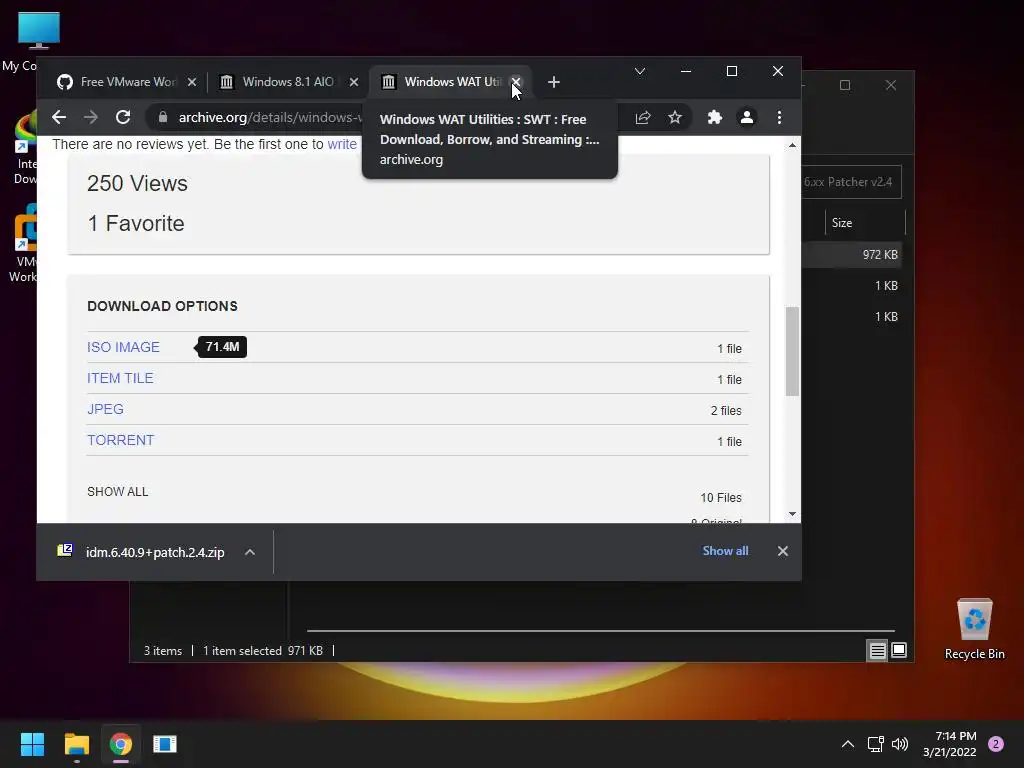Click Chrome icon in taskbar
This screenshot has height=768, width=1024.
[x=121, y=744]
